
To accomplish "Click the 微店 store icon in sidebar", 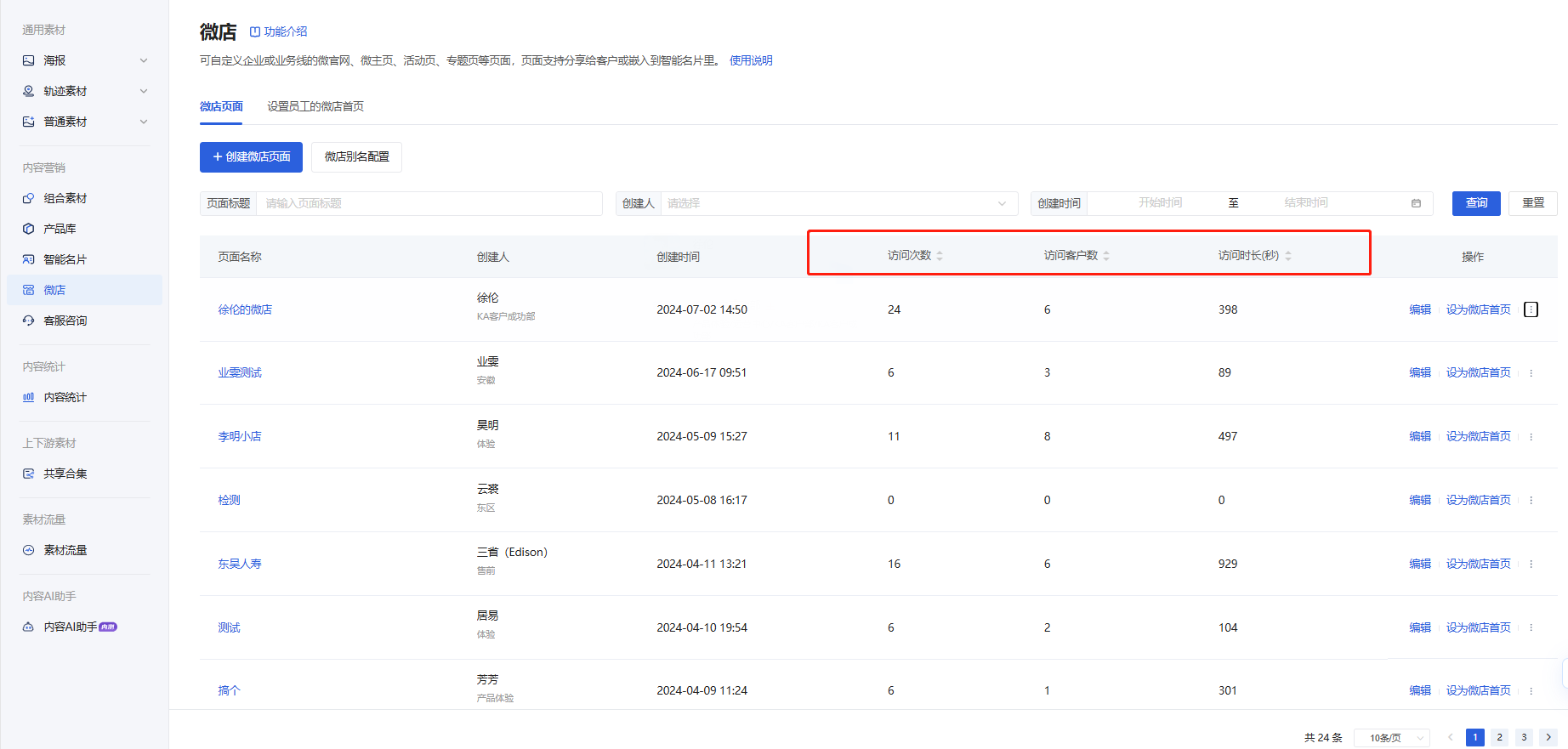I will pyautogui.click(x=29, y=290).
